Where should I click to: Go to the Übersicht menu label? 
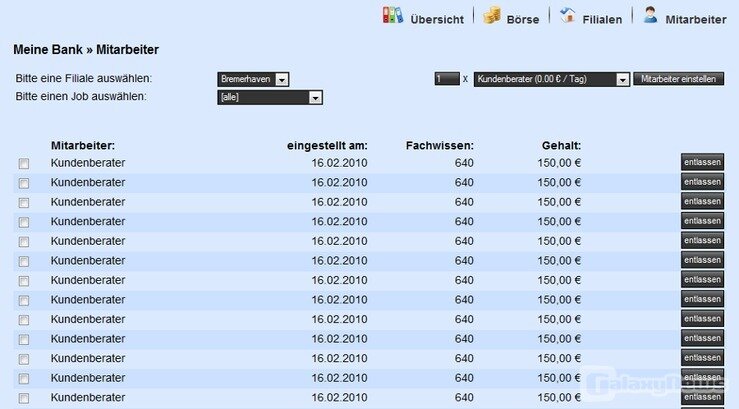point(437,19)
